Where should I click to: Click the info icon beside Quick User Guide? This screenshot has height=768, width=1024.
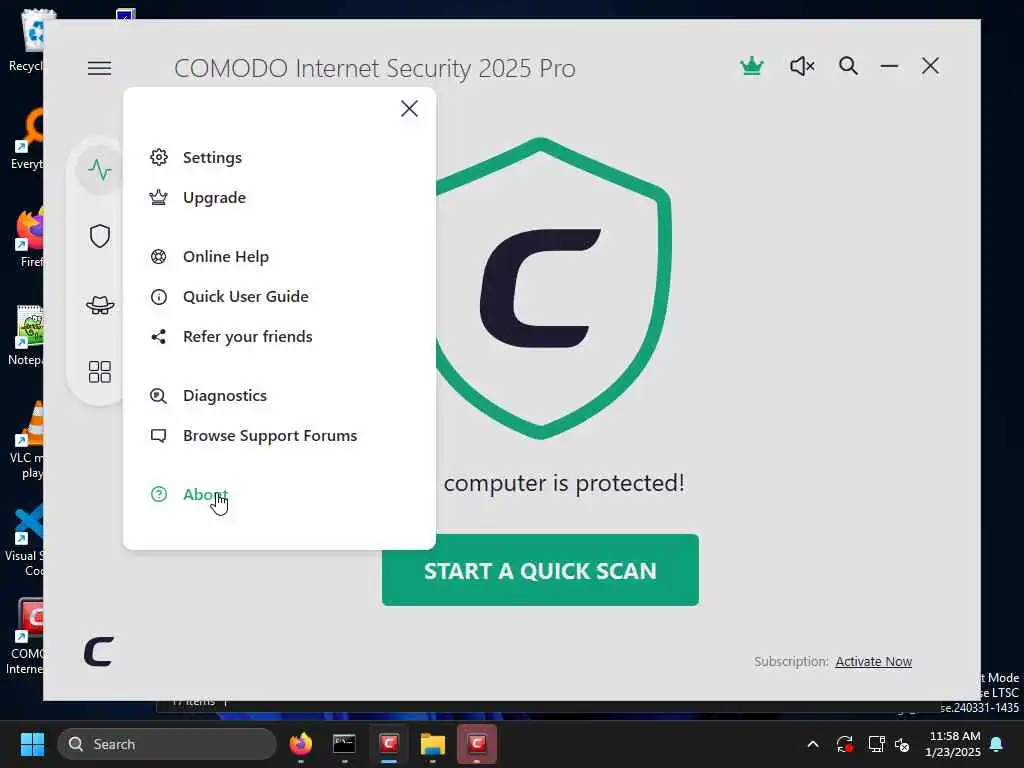[x=159, y=297]
